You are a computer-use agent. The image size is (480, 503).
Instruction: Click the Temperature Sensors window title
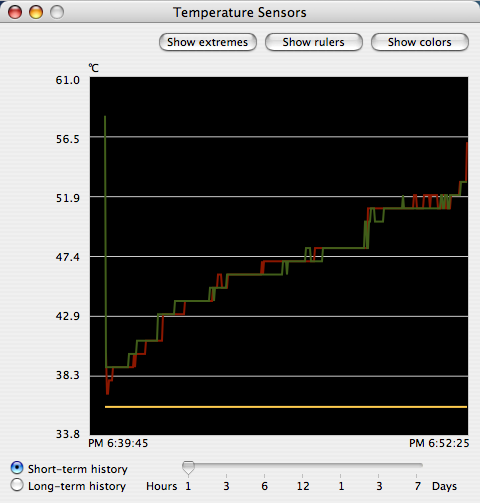click(240, 13)
